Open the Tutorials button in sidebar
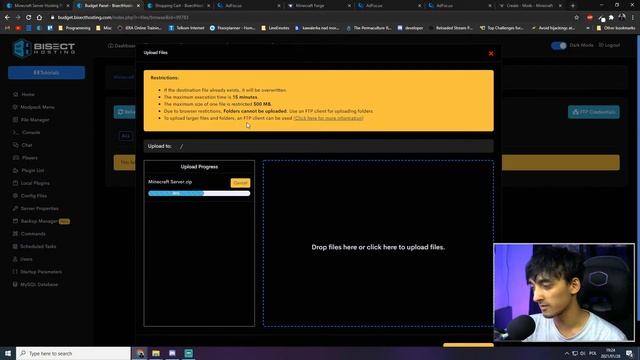Screen dimensions: 640x360 (x=47, y=73)
